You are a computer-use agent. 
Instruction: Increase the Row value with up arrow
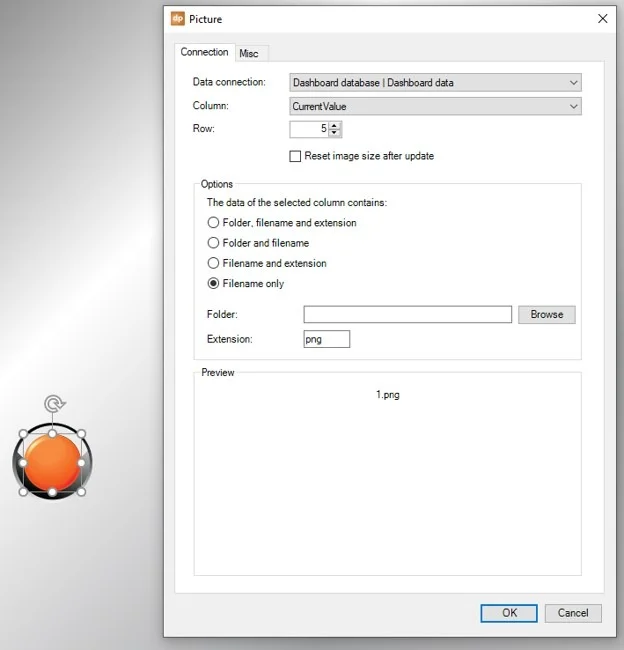[334, 125]
